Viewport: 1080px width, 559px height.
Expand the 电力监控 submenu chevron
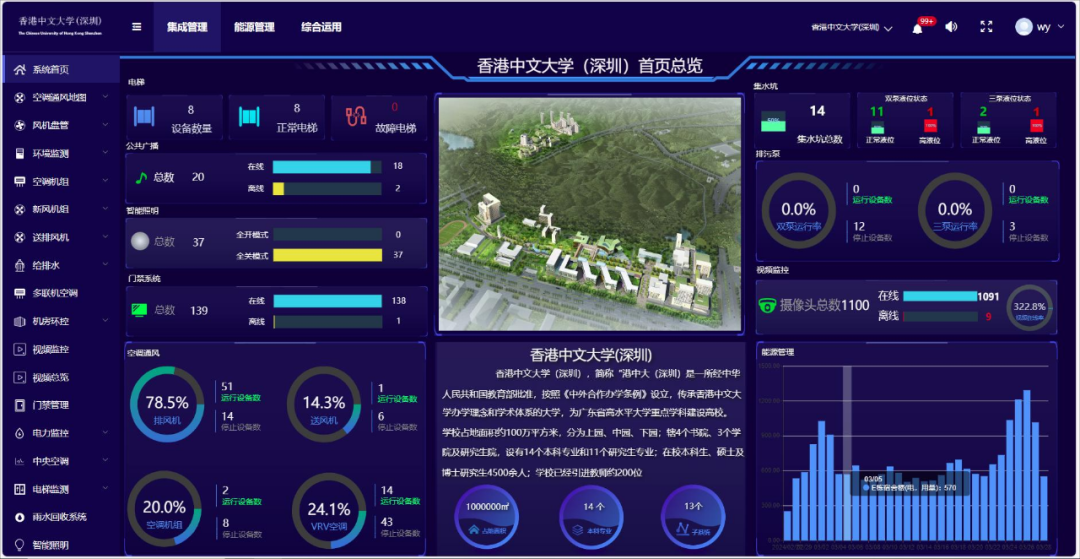pyautogui.click(x=105, y=433)
